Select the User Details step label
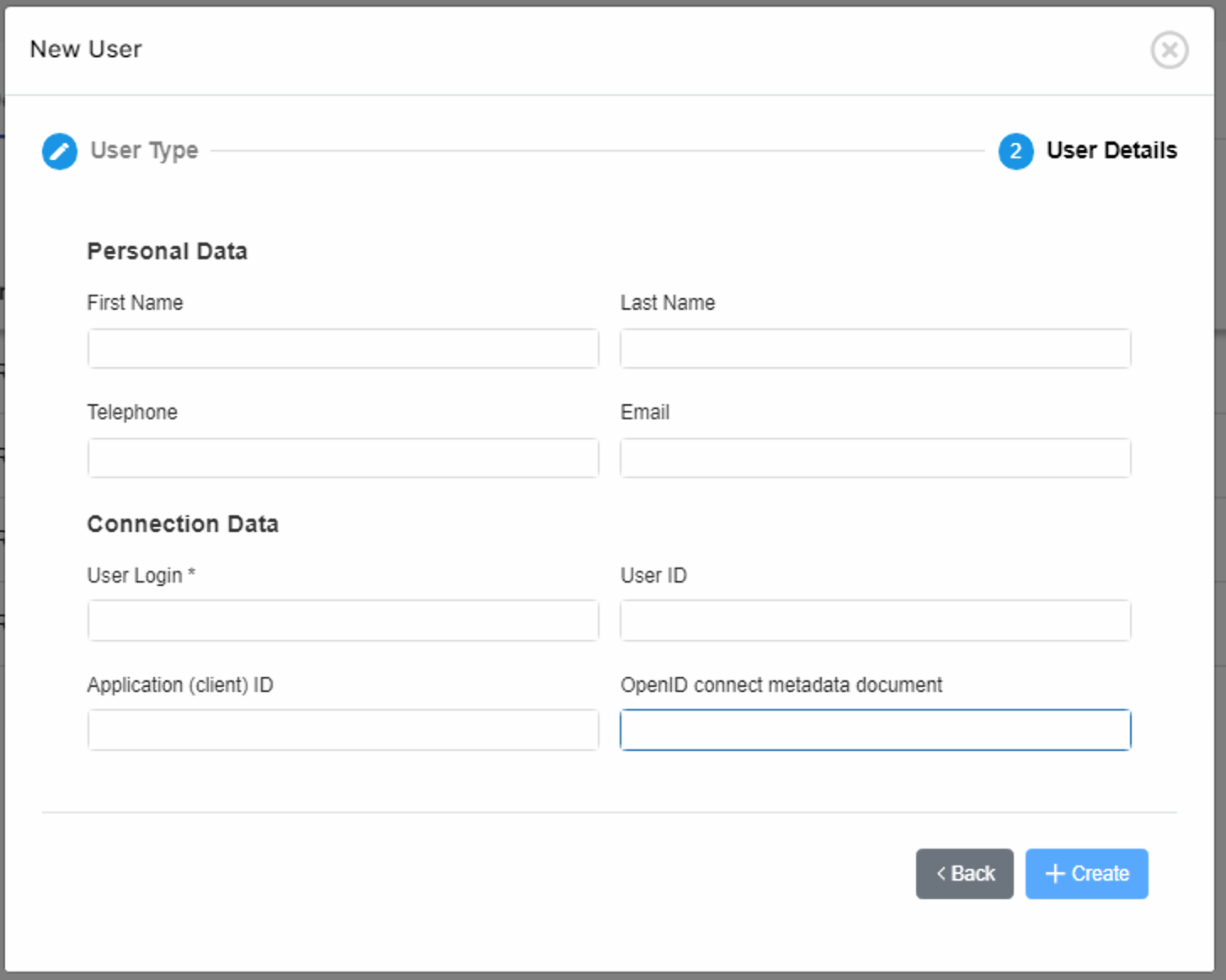 [x=1111, y=151]
